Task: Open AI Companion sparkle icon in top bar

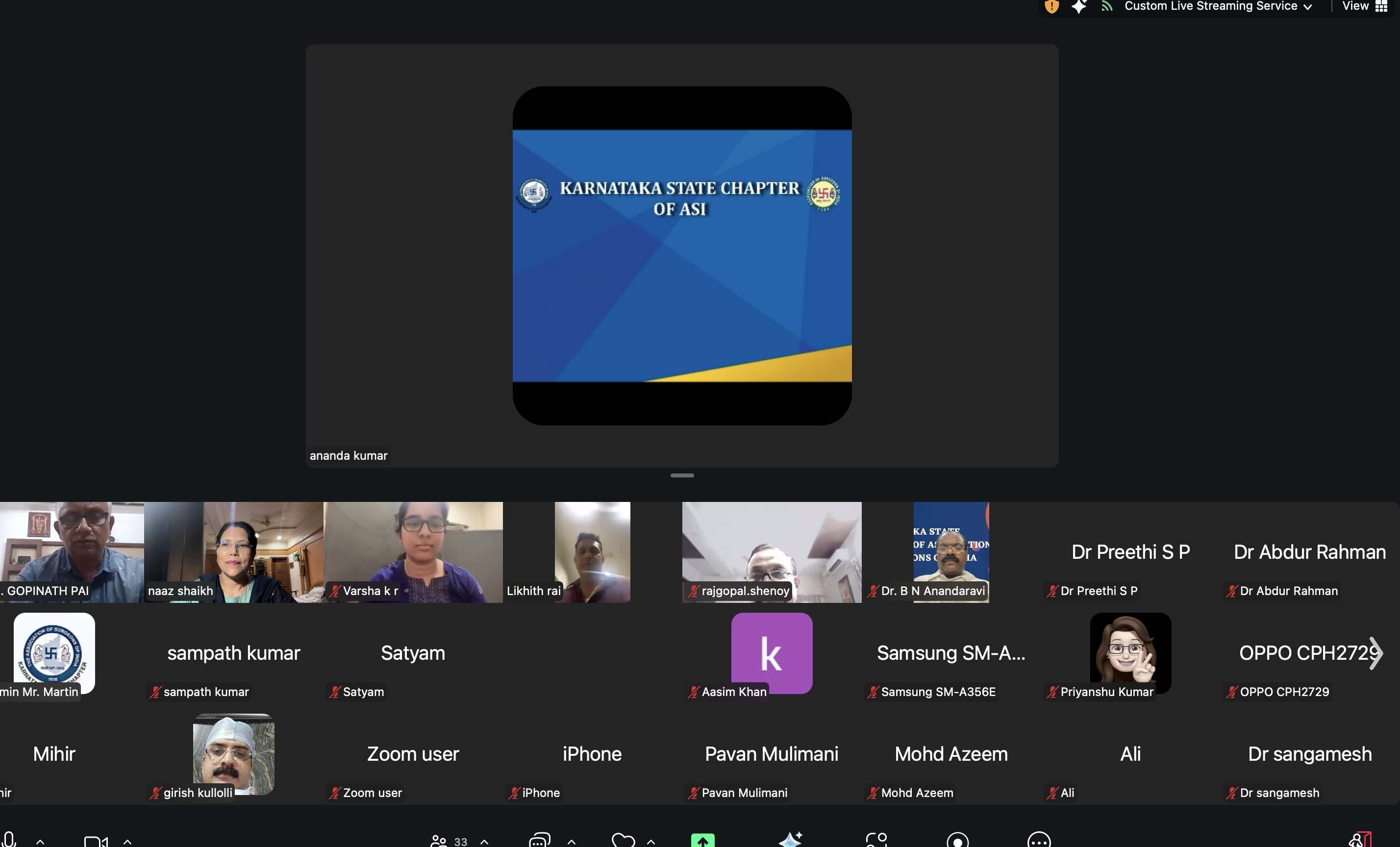Action: click(1078, 6)
